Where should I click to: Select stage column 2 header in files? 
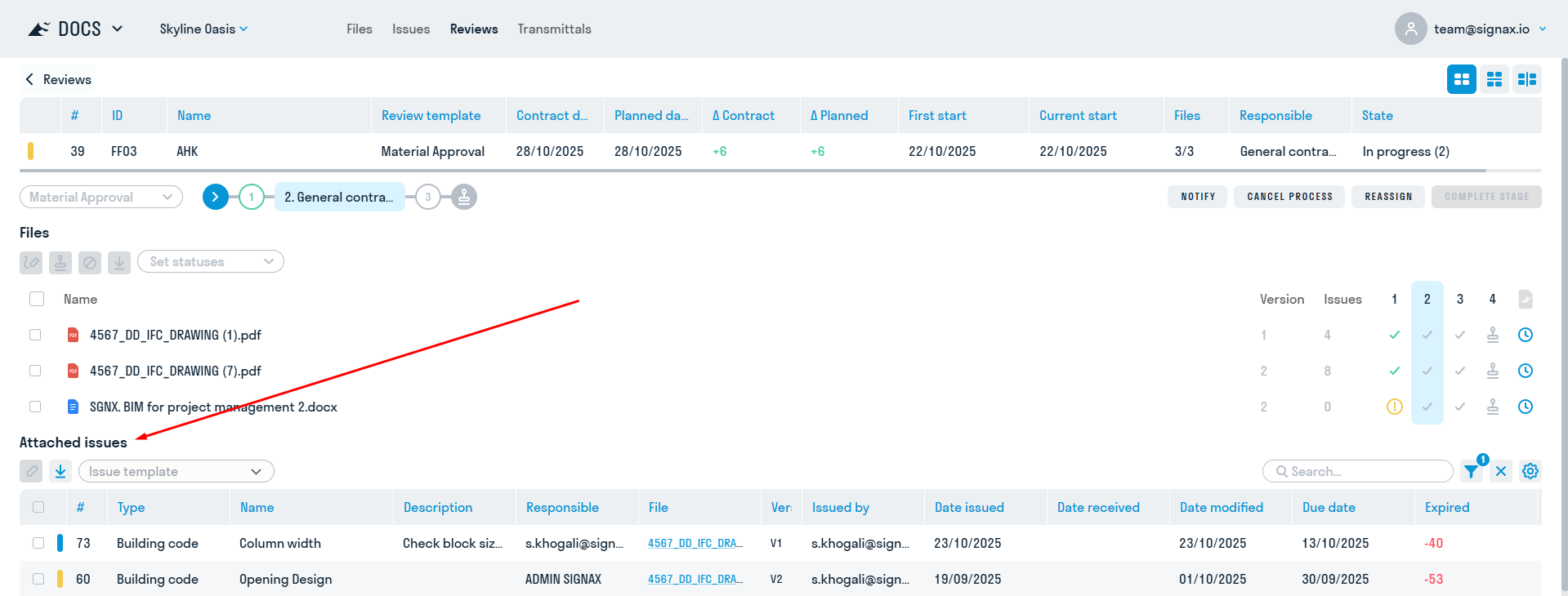1427,299
